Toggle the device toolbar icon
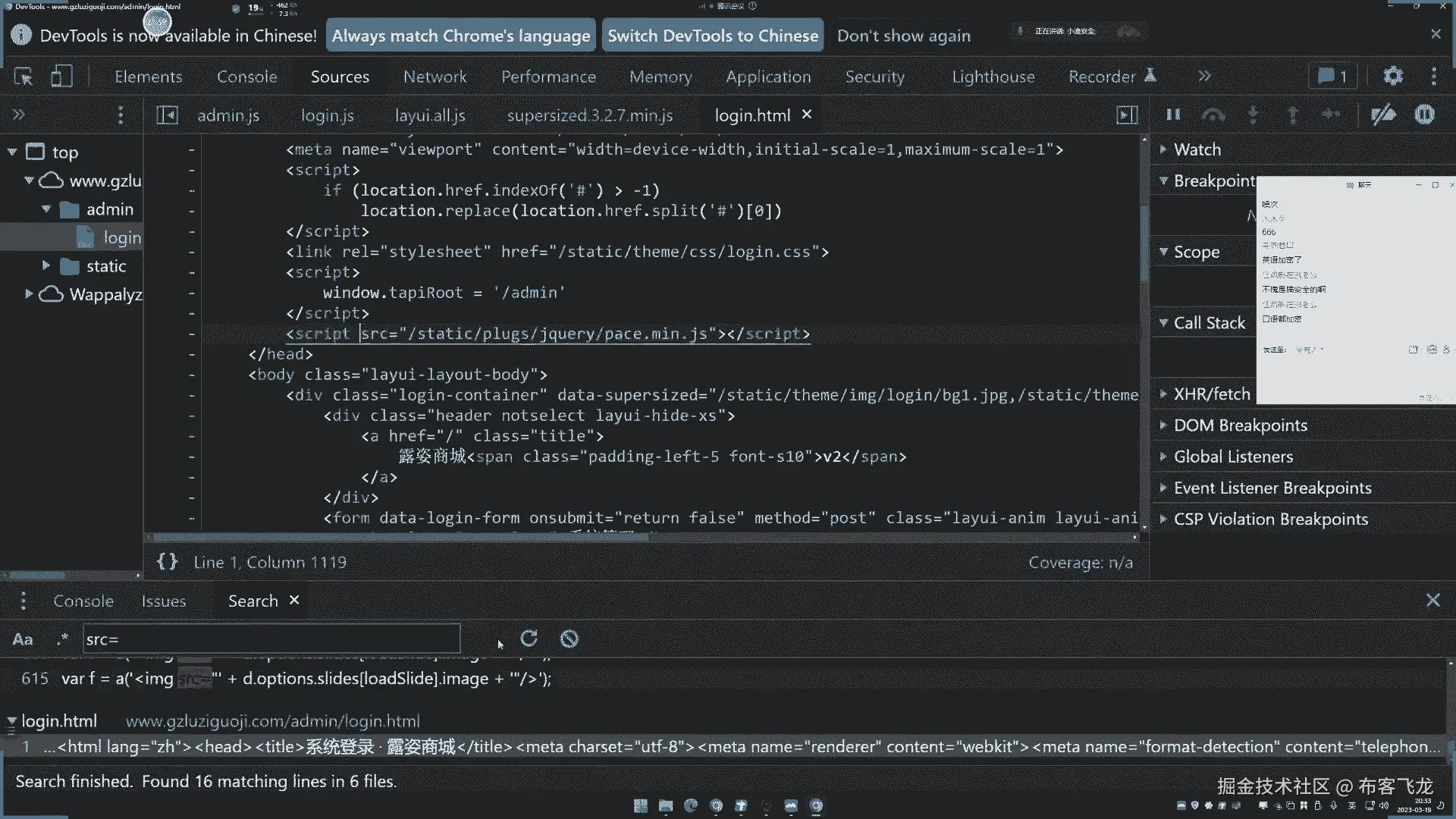This screenshot has height=819, width=1456. (x=61, y=77)
